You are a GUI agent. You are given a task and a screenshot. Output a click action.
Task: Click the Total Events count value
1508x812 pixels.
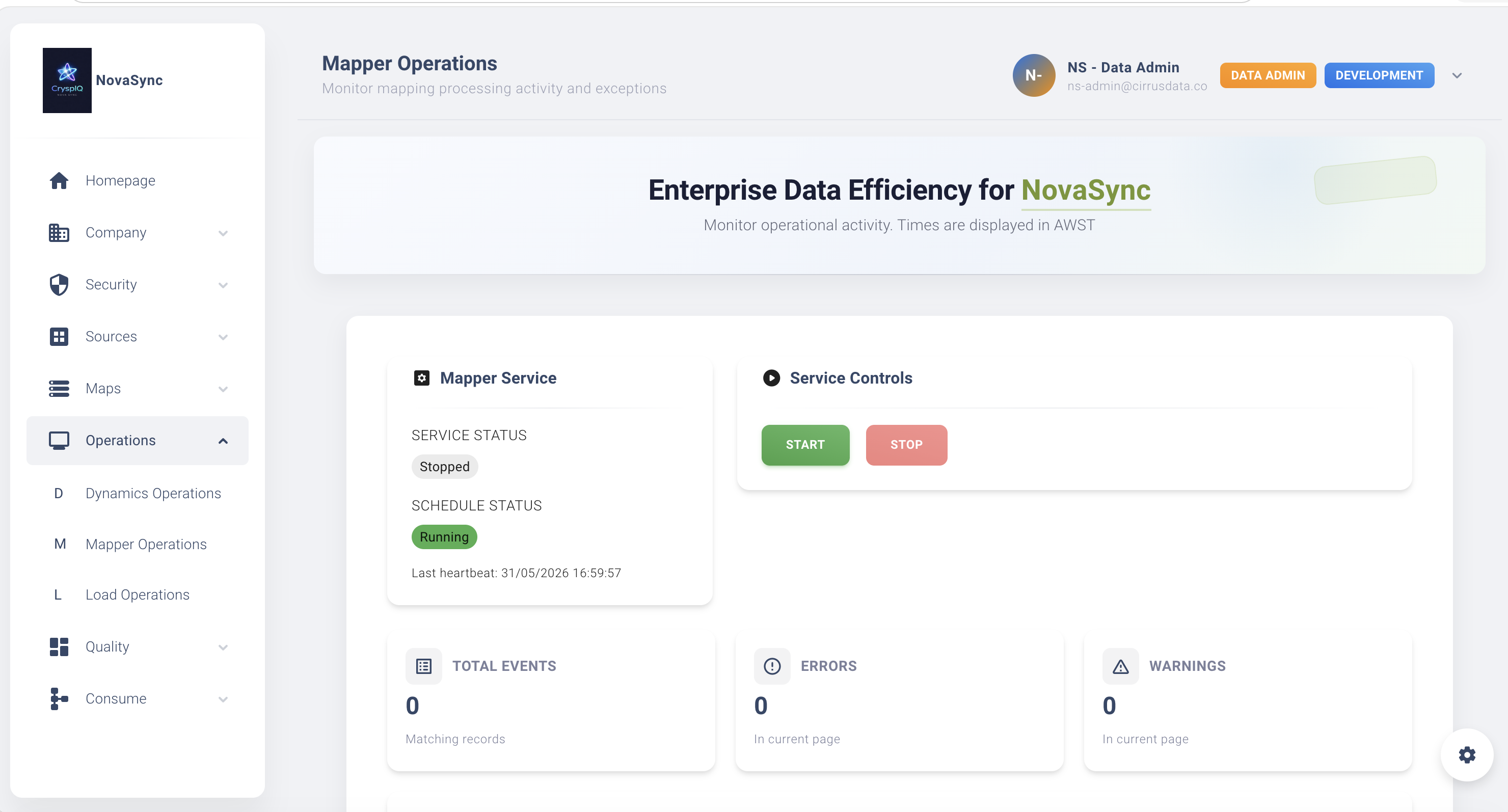[412, 706]
